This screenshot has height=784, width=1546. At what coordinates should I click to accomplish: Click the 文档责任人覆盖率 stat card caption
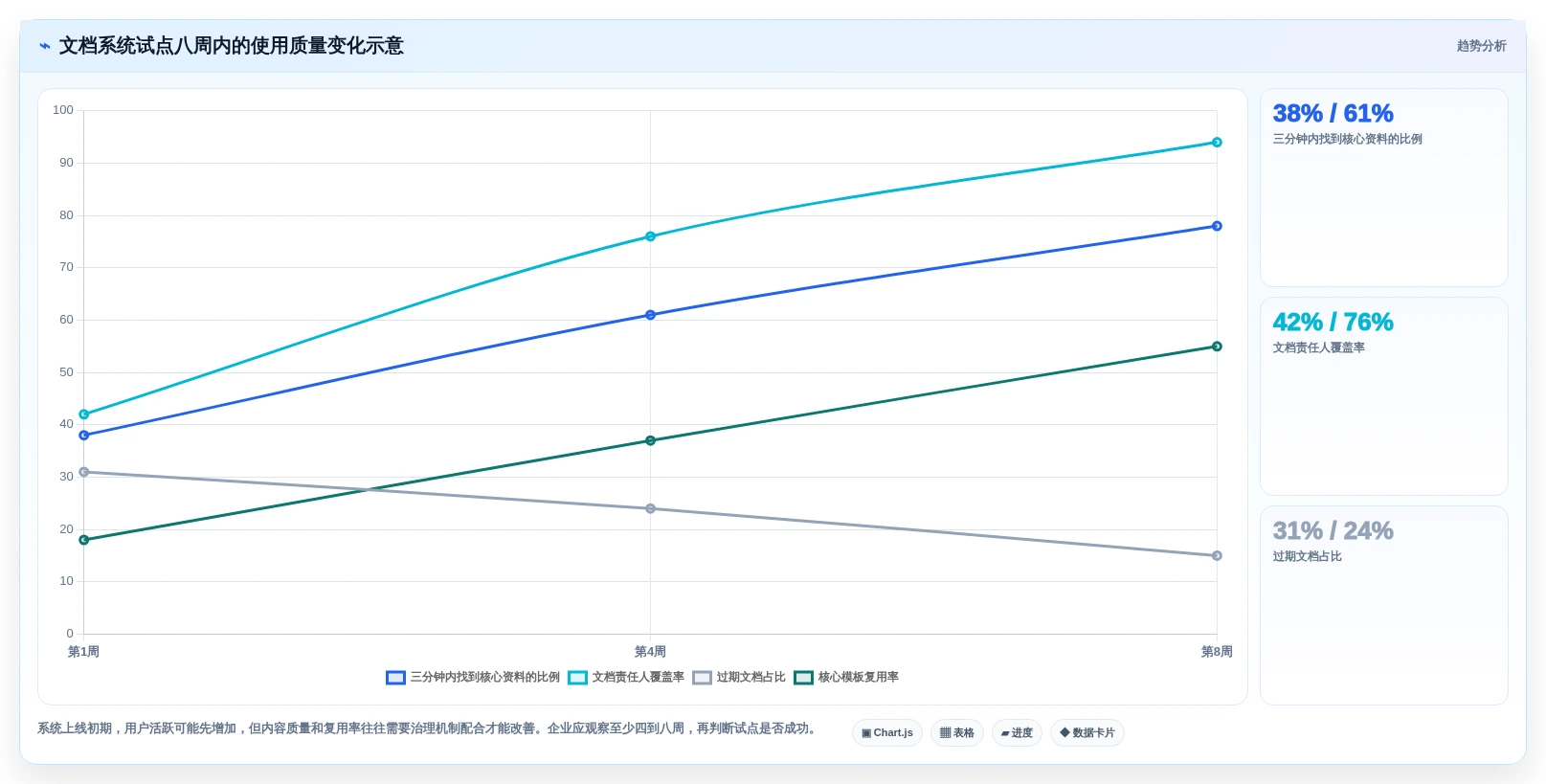tap(1318, 347)
